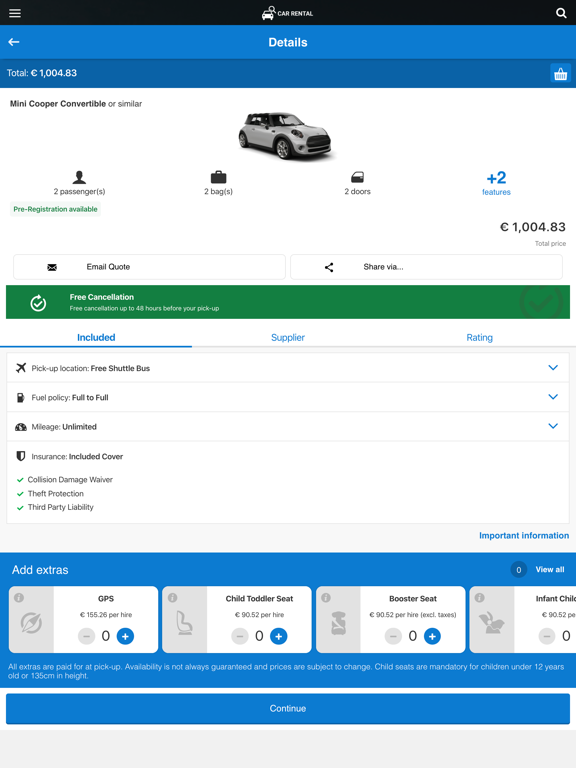Switch to the Included tab
The width and height of the screenshot is (576, 768).
pos(96,337)
